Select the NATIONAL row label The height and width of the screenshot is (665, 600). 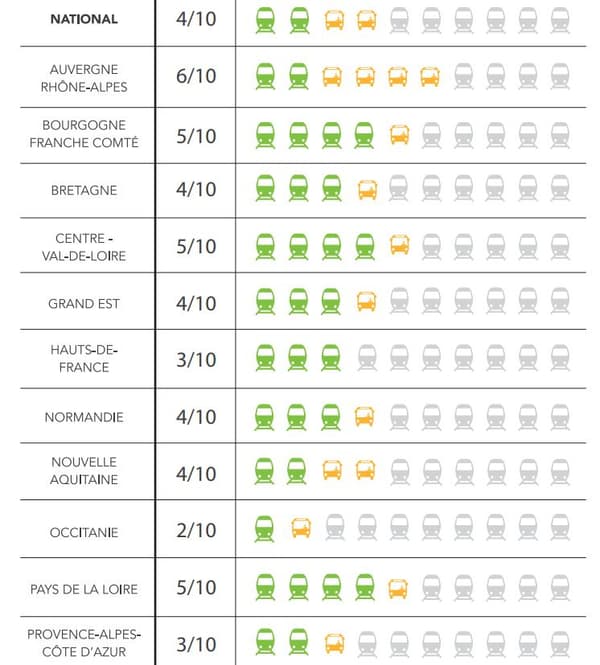[x=84, y=19]
